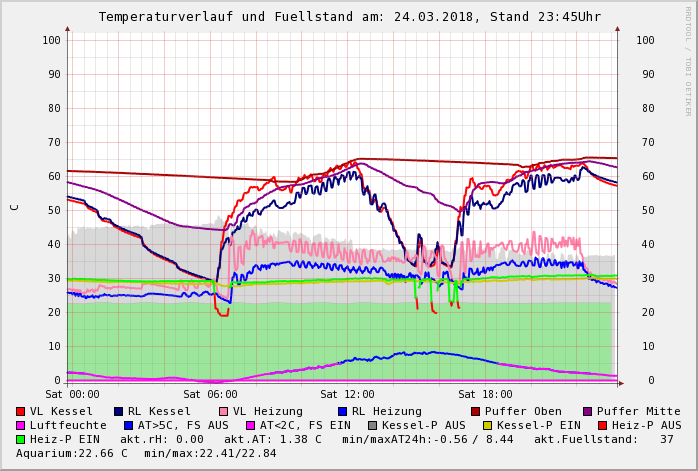Viewport: 698px width, 471px height.
Task: Click the chart title Temperaturverlauf und Fuellstand
Action: click(349, 17)
